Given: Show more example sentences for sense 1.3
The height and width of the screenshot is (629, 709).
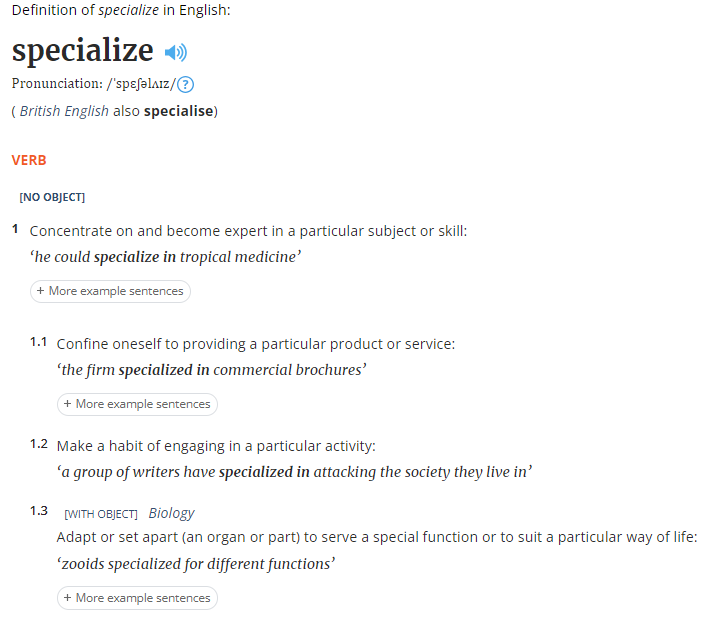Looking at the screenshot, I should click(137, 598).
